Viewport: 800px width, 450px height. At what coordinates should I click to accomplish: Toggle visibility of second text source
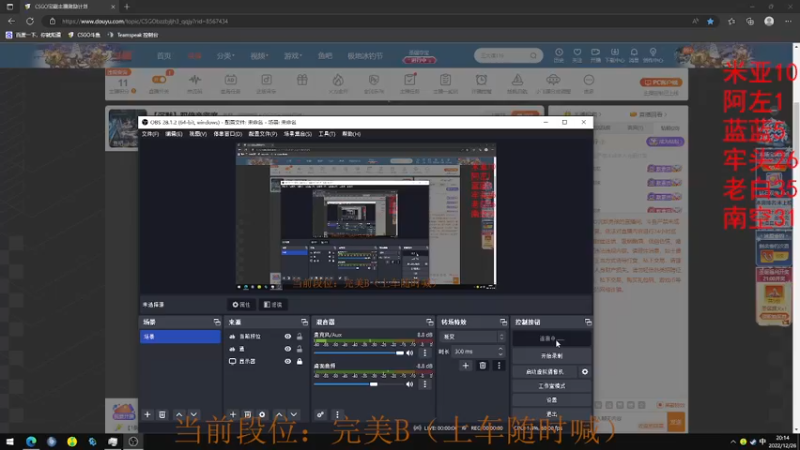[x=288, y=349]
